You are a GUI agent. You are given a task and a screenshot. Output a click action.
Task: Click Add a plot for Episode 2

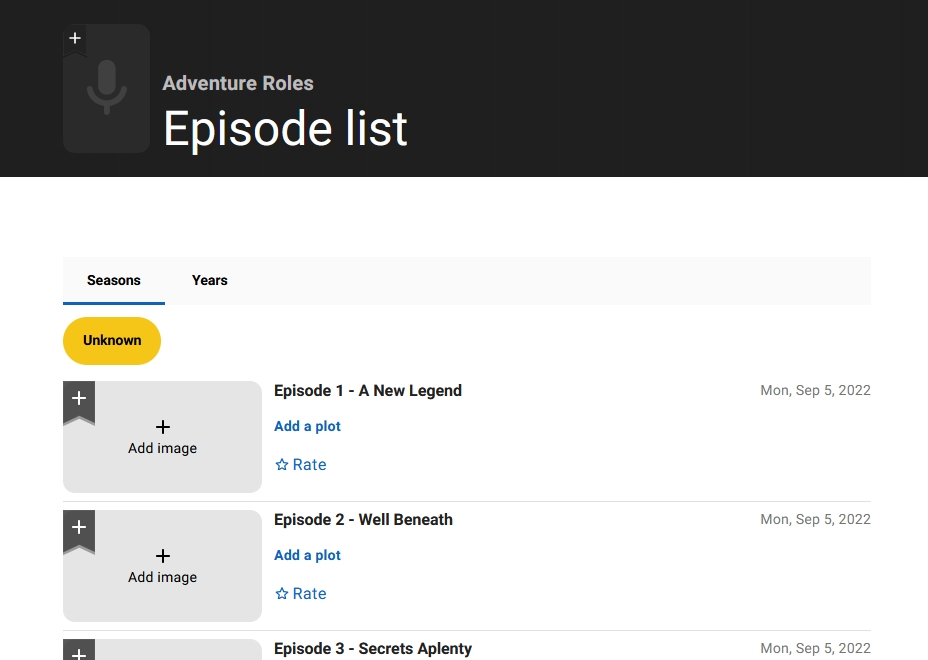click(x=308, y=555)
